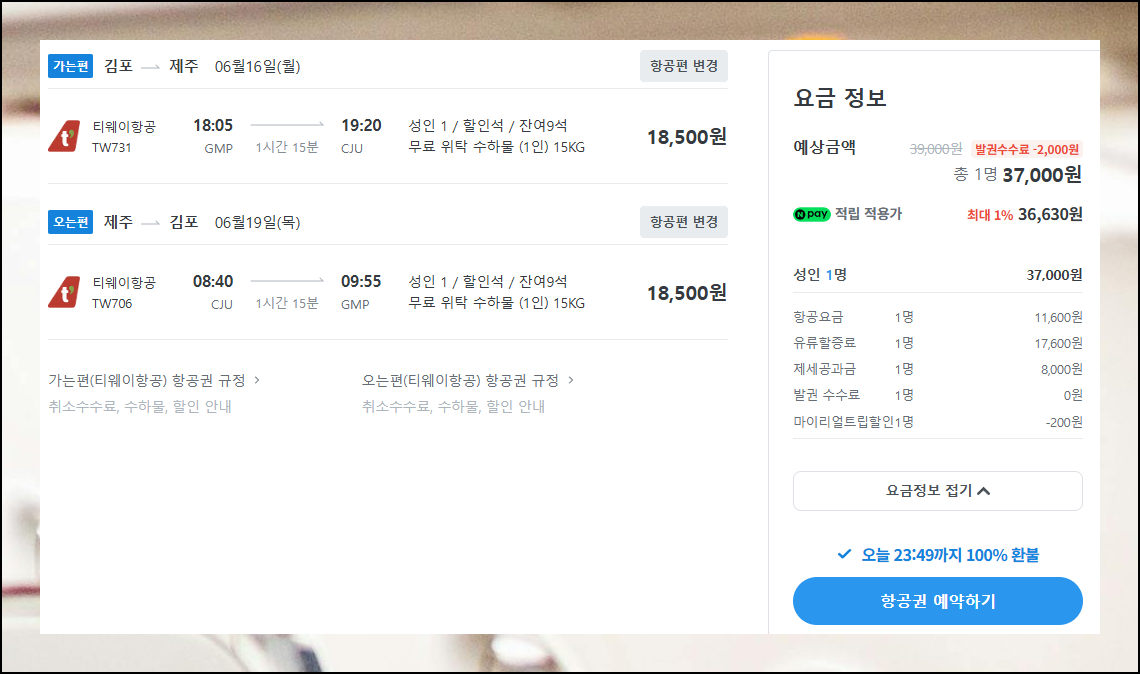
Task: Click the 36,630원 Npay applied price
Action: click(1050, 214)
